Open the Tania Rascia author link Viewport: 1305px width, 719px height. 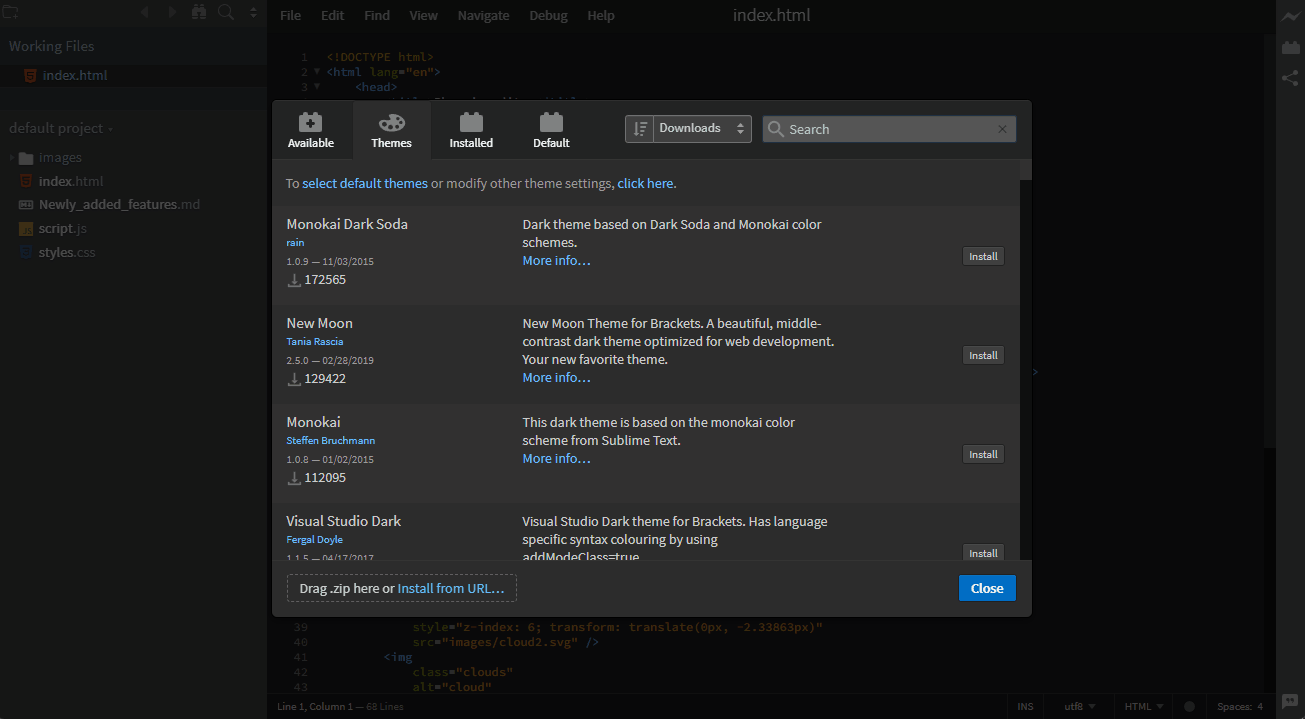coord(314,341)
